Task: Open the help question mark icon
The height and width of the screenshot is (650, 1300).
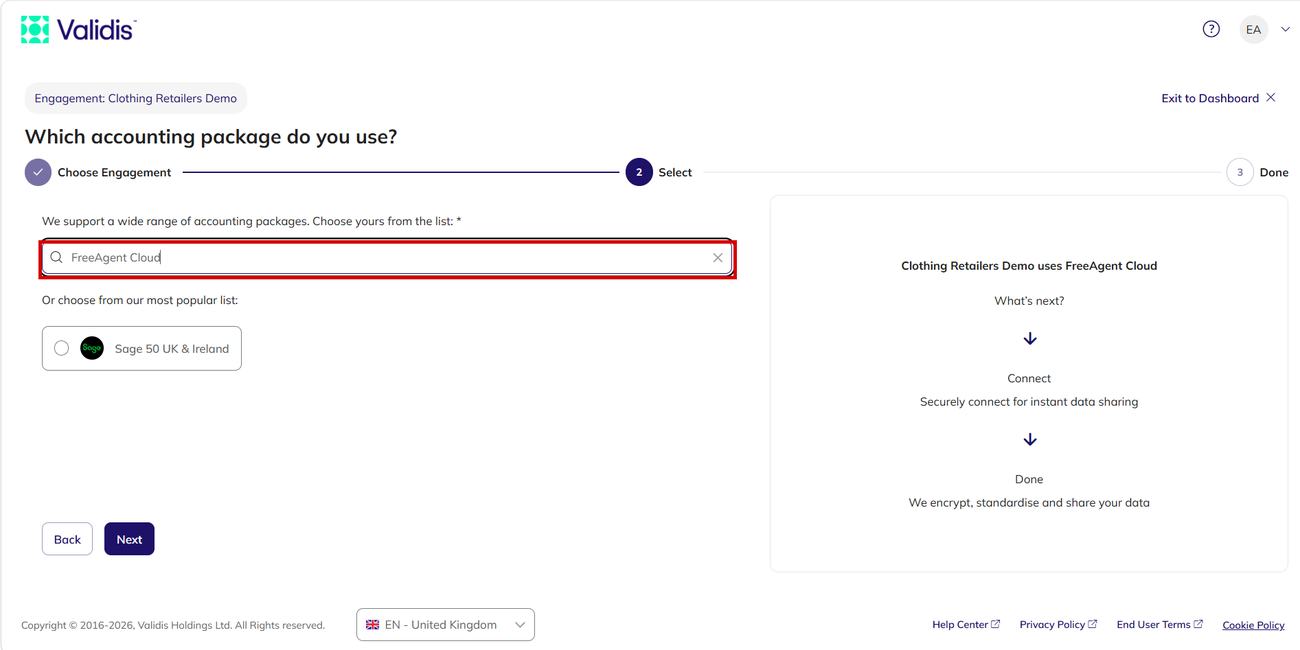Action: [x=1211, y=29]
